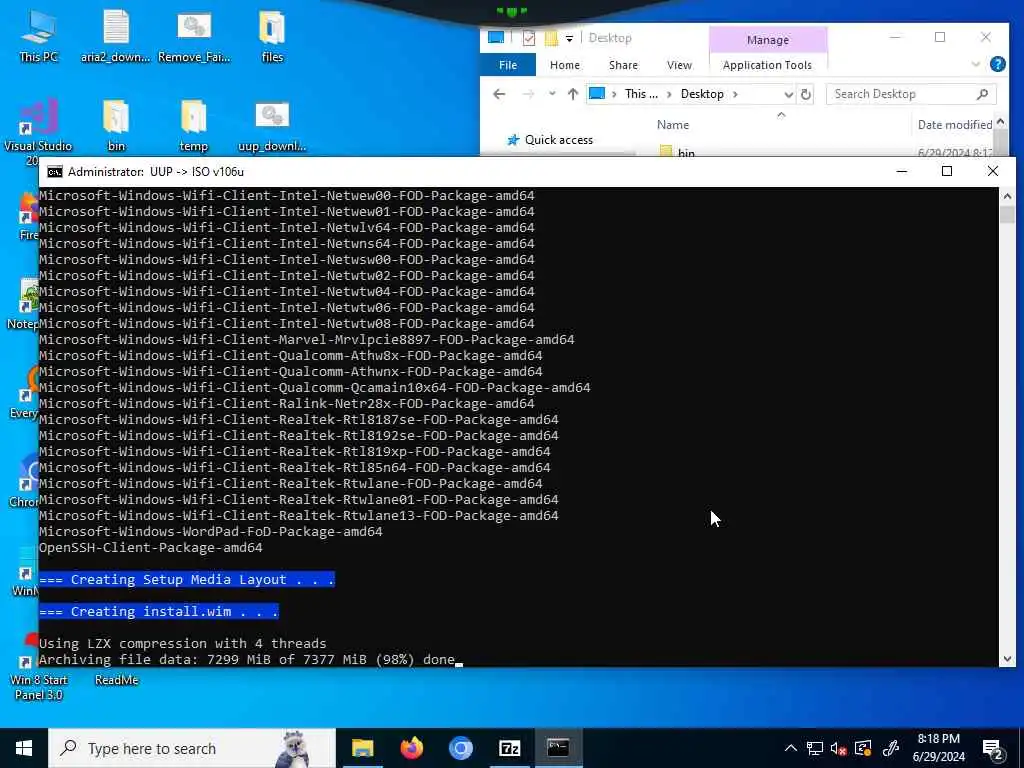Image resolution: width=1024 pixels, height=768 pixels.
Task: Go back in Explorer navigation
Action: click(x=500, y=94)
